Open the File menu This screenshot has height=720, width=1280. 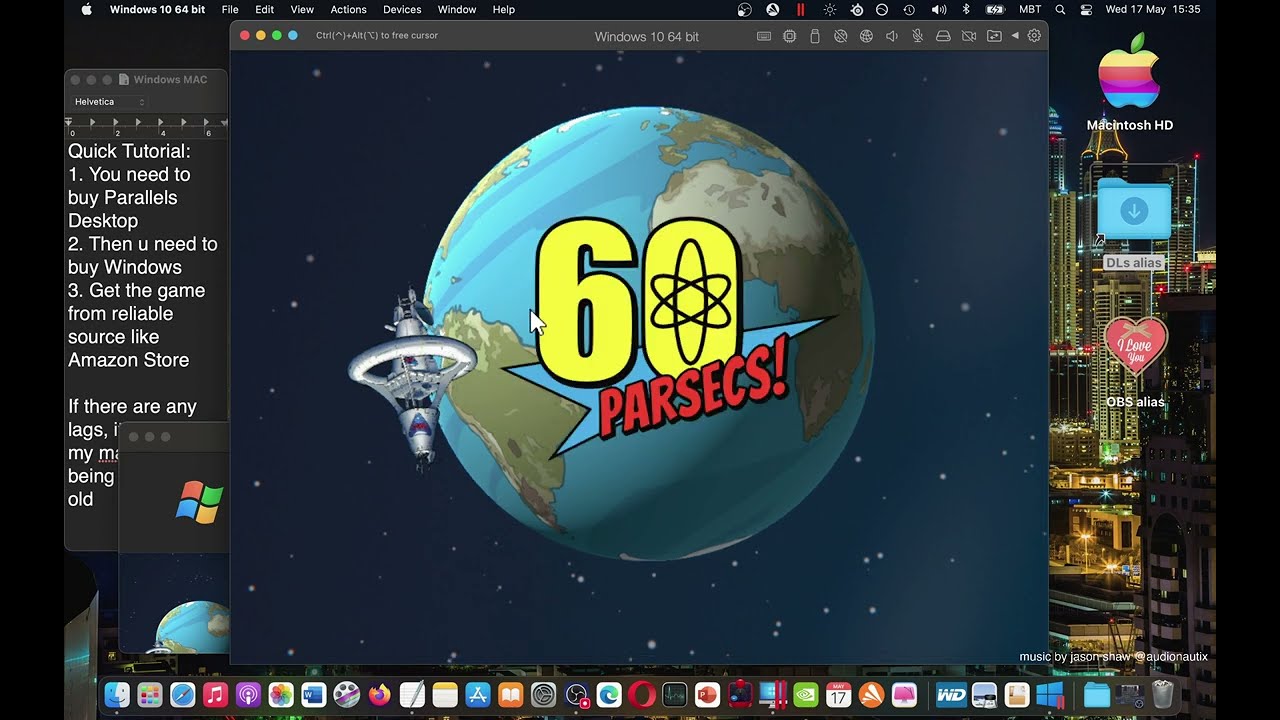click(230, 9)
